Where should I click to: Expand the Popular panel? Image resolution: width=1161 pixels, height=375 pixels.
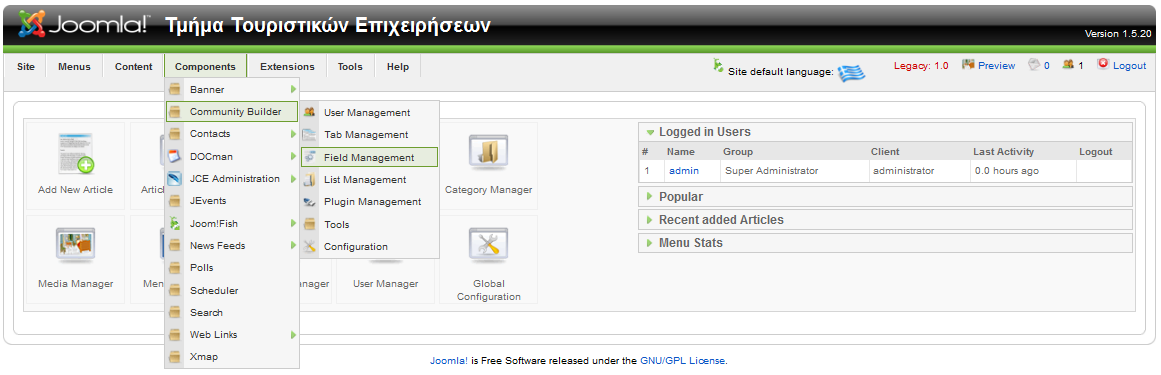(x=885, y=196)
